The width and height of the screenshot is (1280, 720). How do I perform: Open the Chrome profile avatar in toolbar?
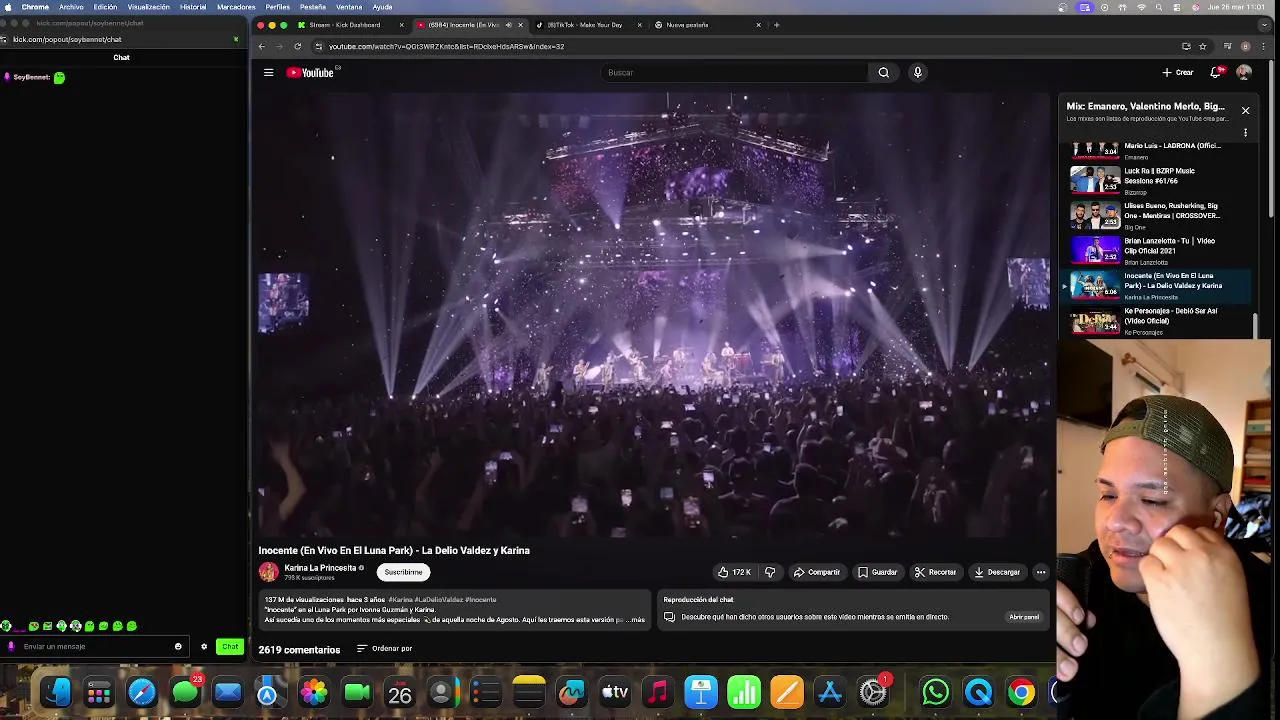pos(1245,46)
